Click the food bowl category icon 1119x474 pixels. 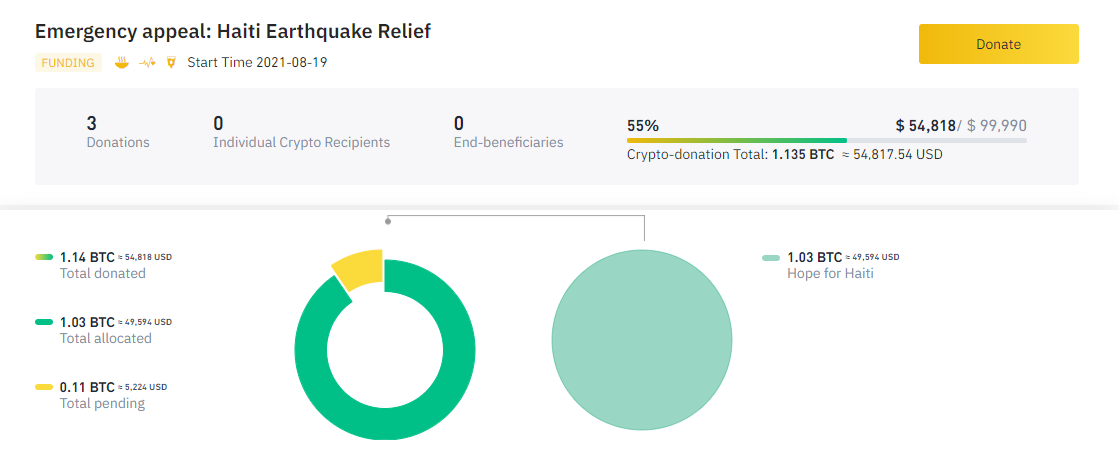(122, 63)
